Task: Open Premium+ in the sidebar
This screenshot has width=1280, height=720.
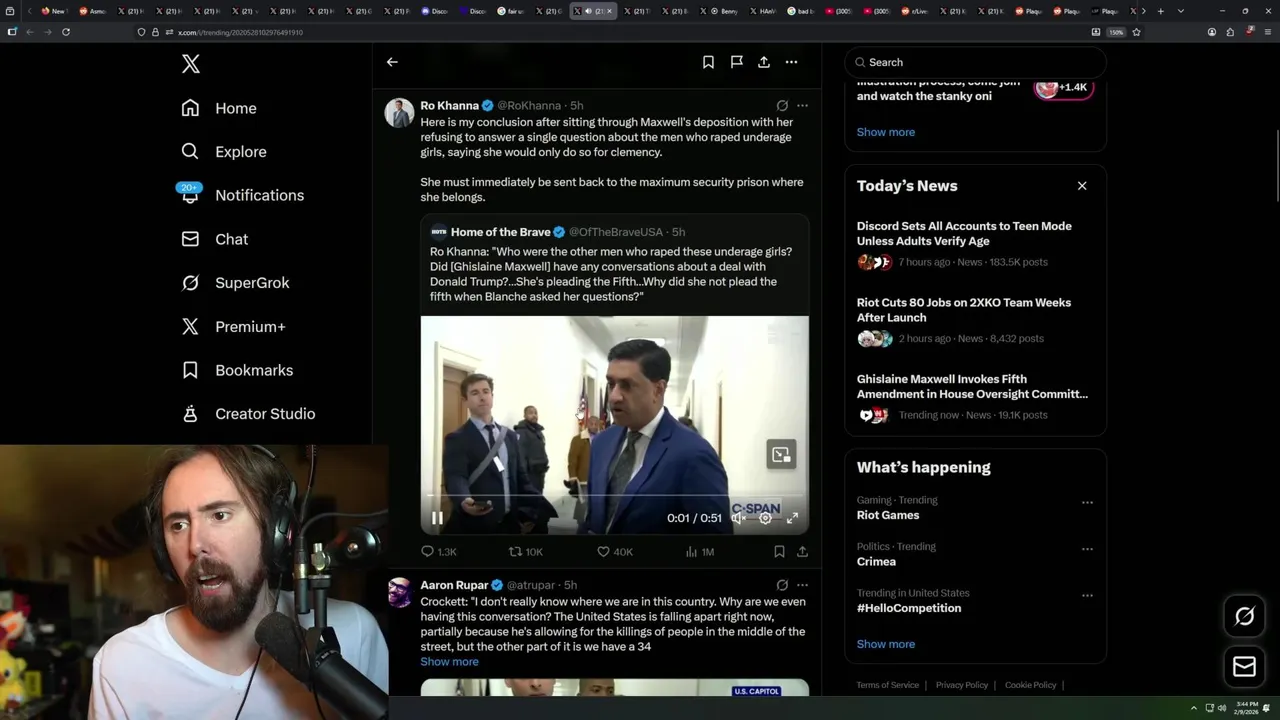Action: [233, 326]
